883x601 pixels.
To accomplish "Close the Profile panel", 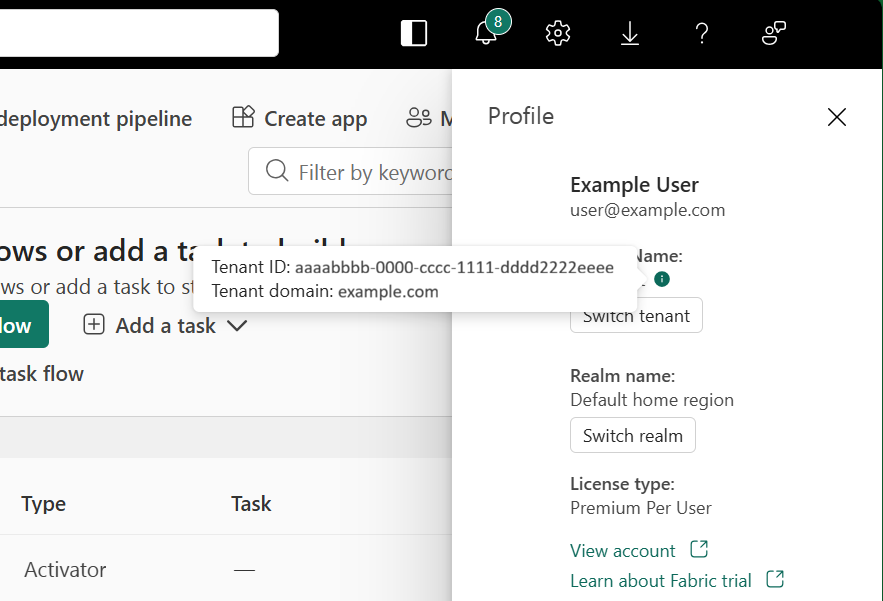I will 837,117.
